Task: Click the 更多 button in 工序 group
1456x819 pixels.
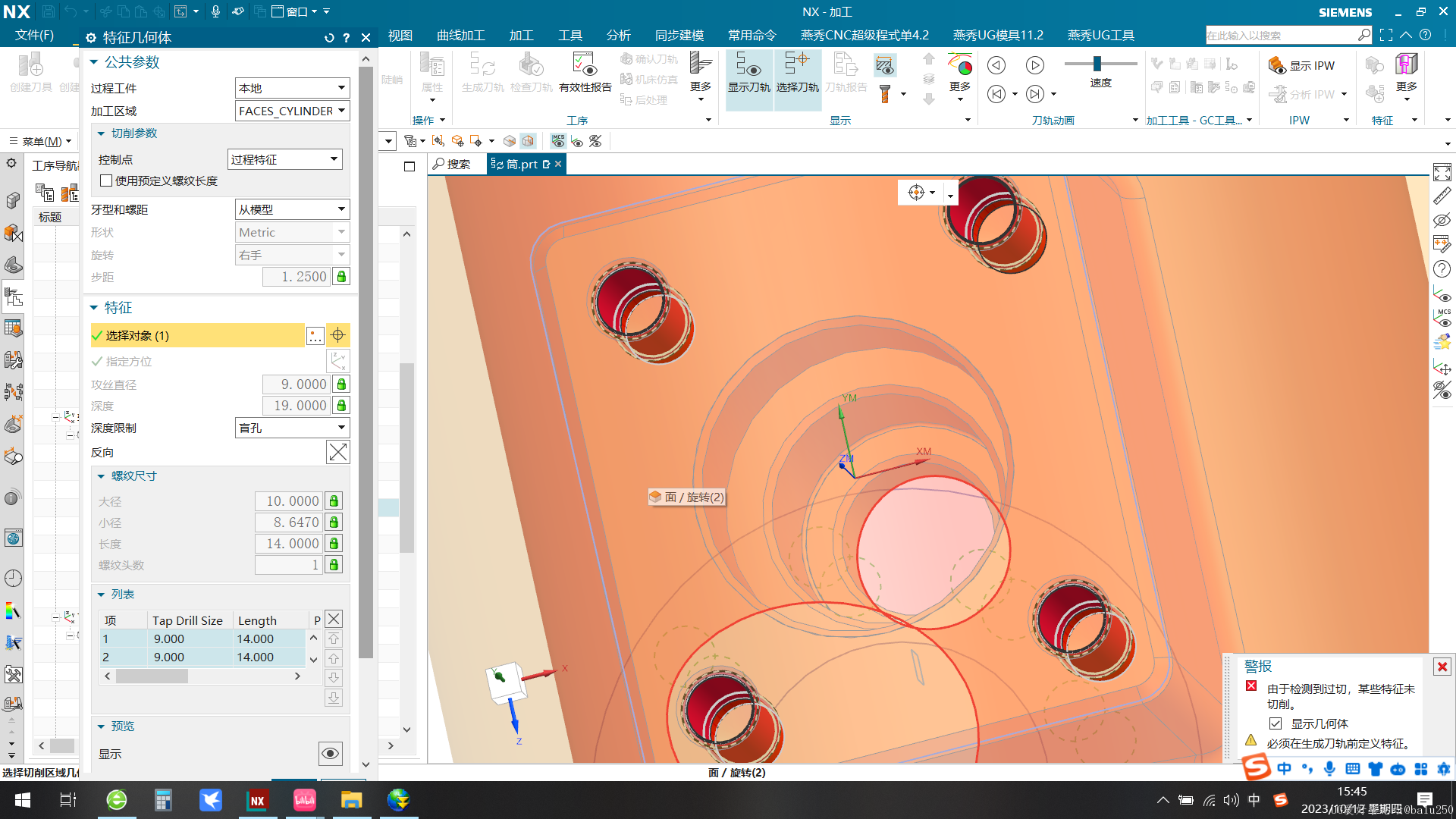Action: tap(701, 78)
